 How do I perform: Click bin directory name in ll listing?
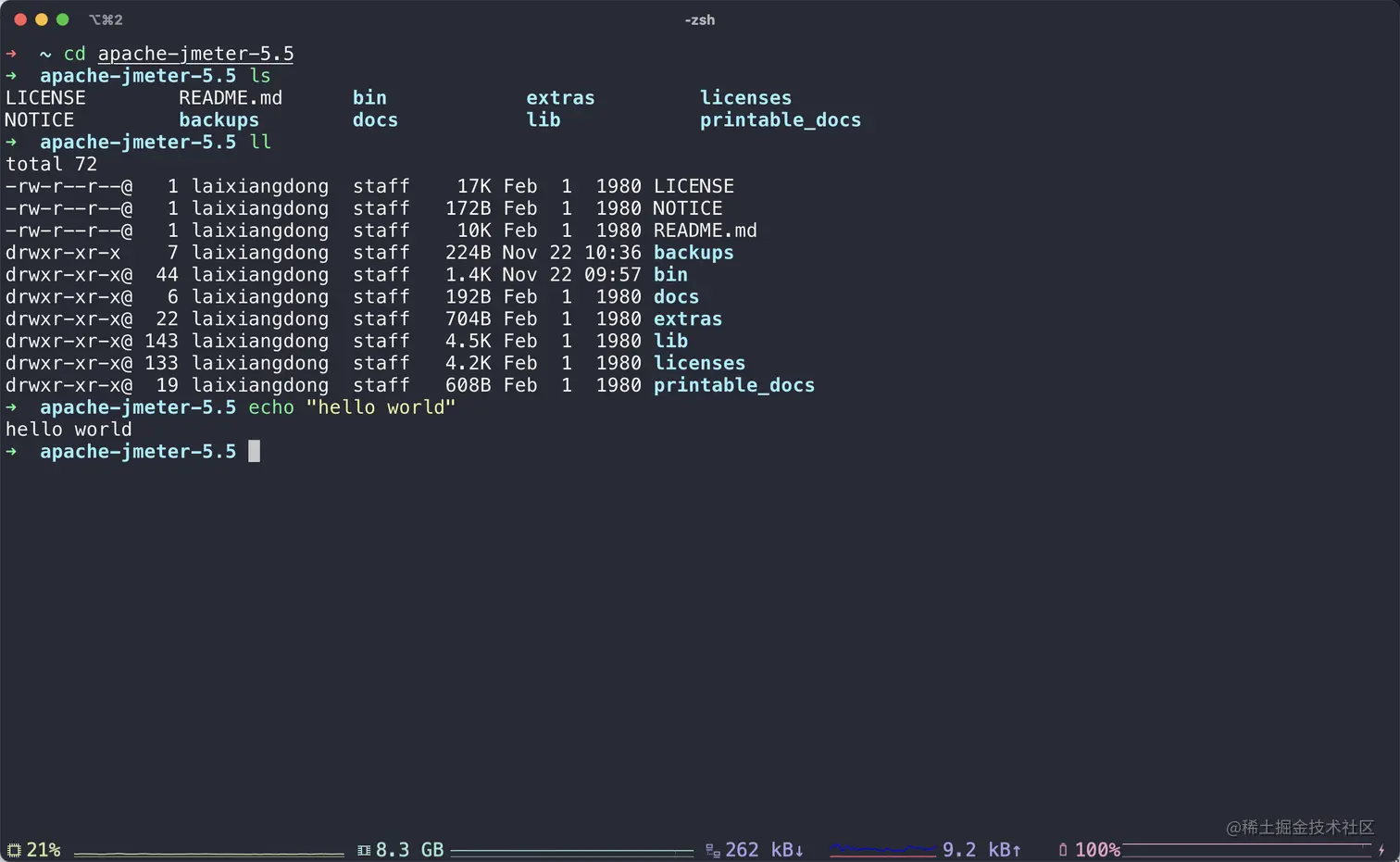[670, 275]
